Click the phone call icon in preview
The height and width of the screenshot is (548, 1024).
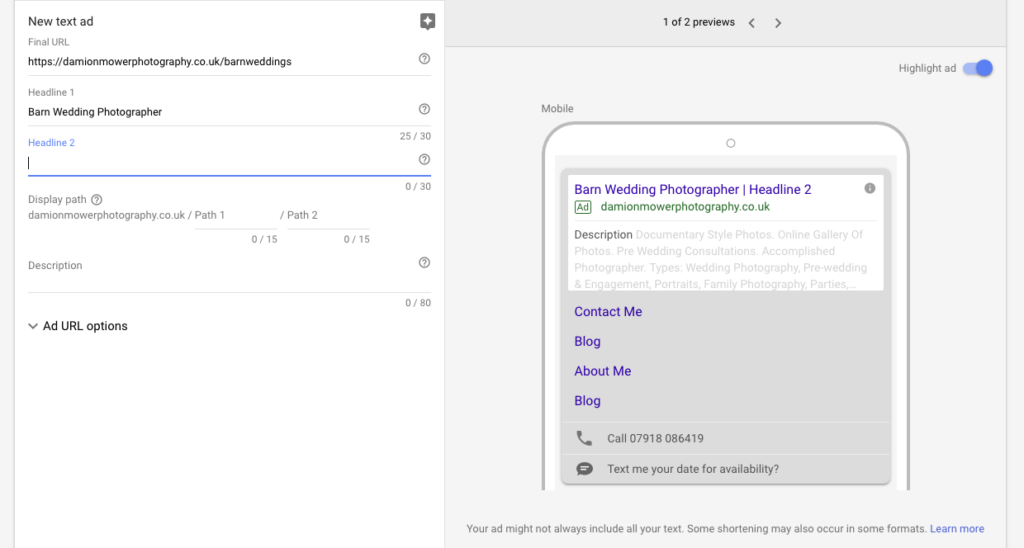(584, 438)
